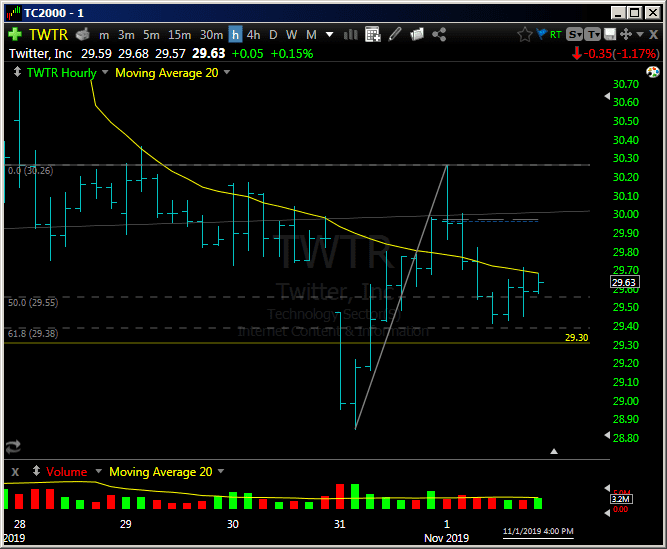This screenshot has width=667, height=549.
Task: Switch to the 3m timeframe
Action: [x=126, y=35]
